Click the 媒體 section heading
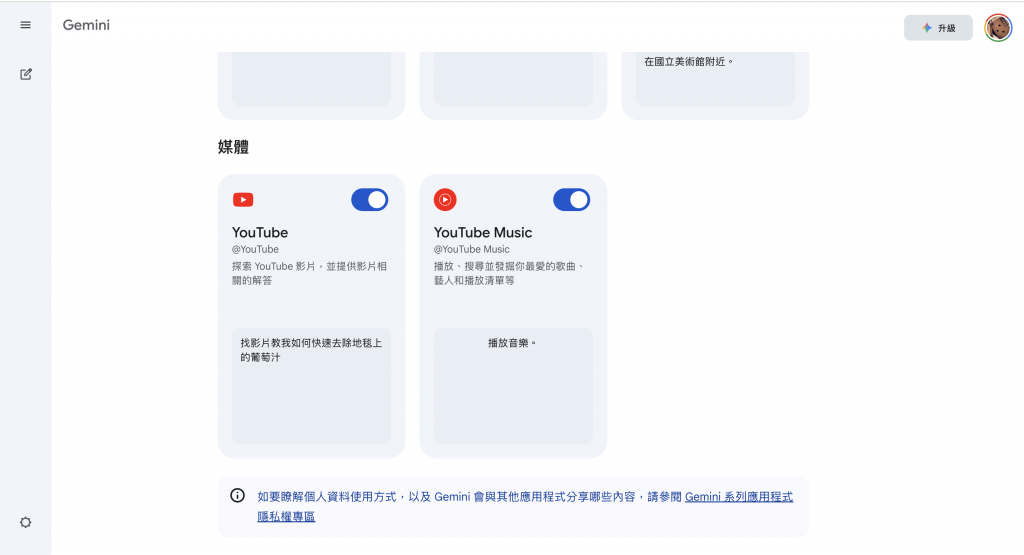1024x555 pixels. (233, 147)
